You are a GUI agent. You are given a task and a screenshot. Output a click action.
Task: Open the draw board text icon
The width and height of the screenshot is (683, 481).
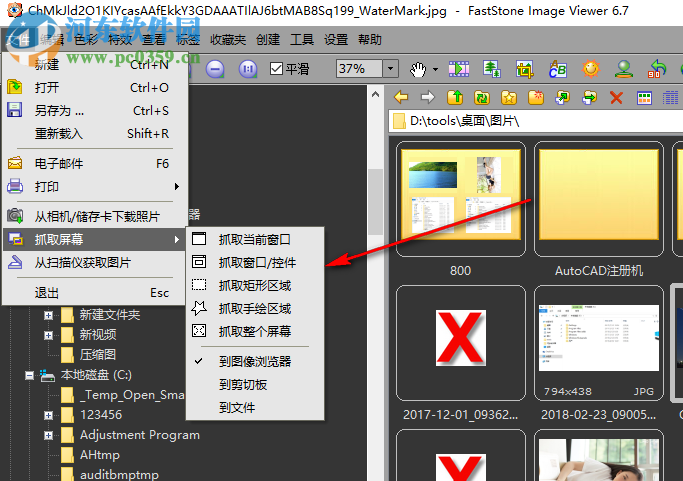click(558, 69)
